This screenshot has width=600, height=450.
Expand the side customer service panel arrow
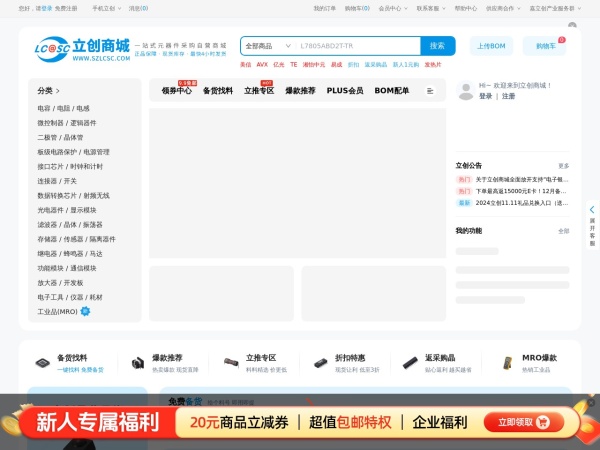coord(592,207)
